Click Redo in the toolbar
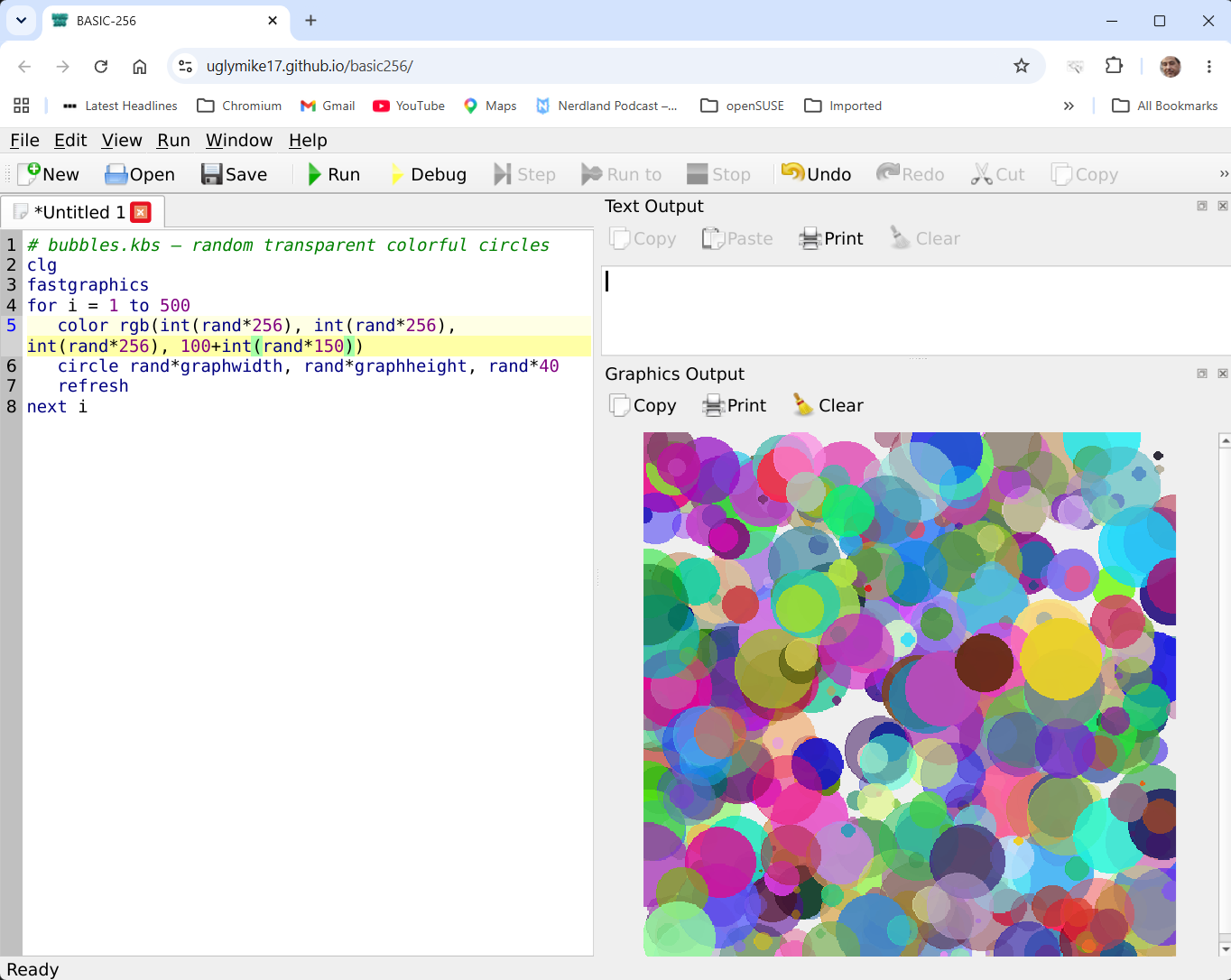This screenshot has height=980, width=1231. pyautogui.click(x=911, y=174)
